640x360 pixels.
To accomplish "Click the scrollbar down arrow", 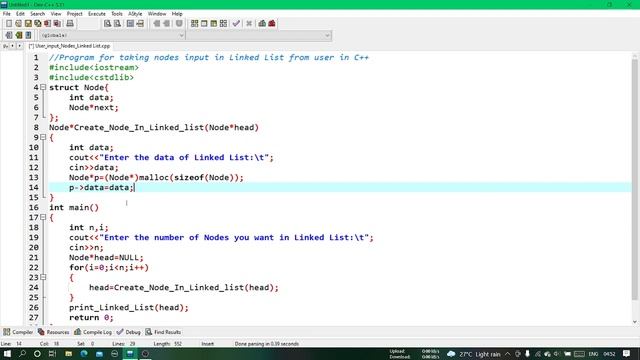I will (635, 322).
